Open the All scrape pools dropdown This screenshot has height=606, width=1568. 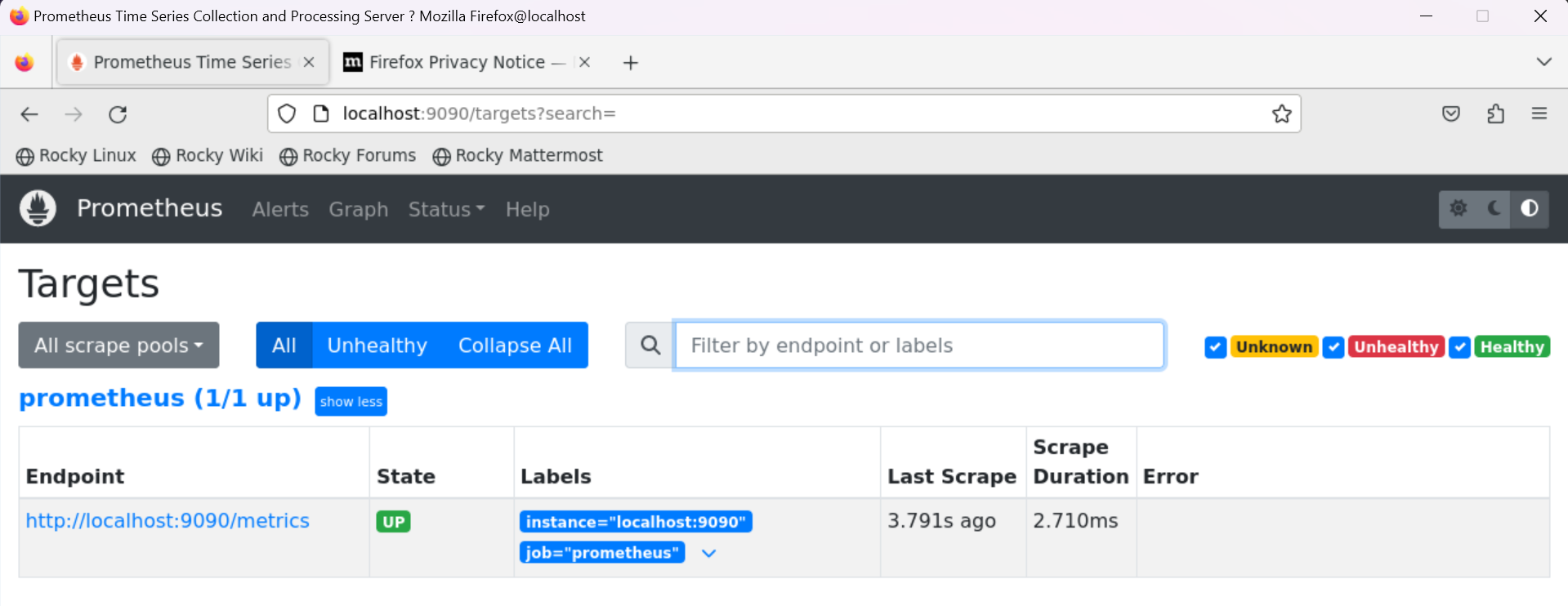coord(118,345)
